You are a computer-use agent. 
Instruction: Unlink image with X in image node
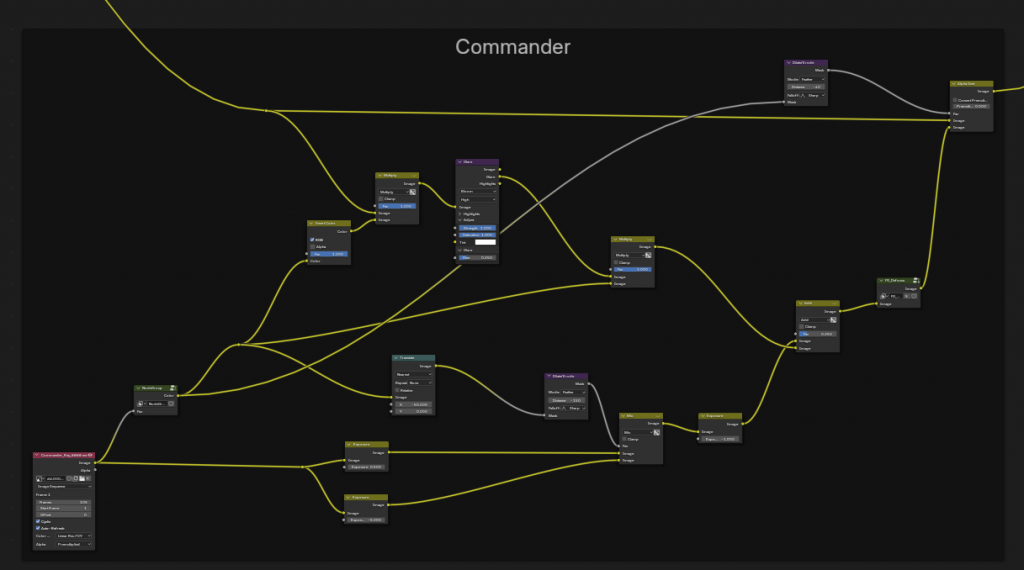click(88, 479)
